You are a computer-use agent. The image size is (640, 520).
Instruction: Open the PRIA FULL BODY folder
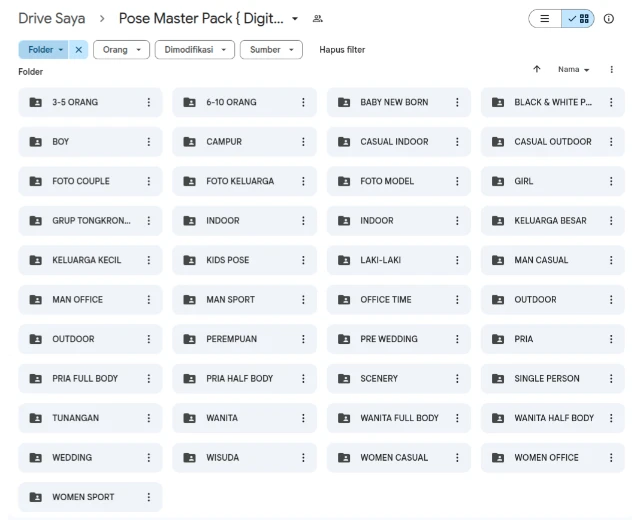90,379
